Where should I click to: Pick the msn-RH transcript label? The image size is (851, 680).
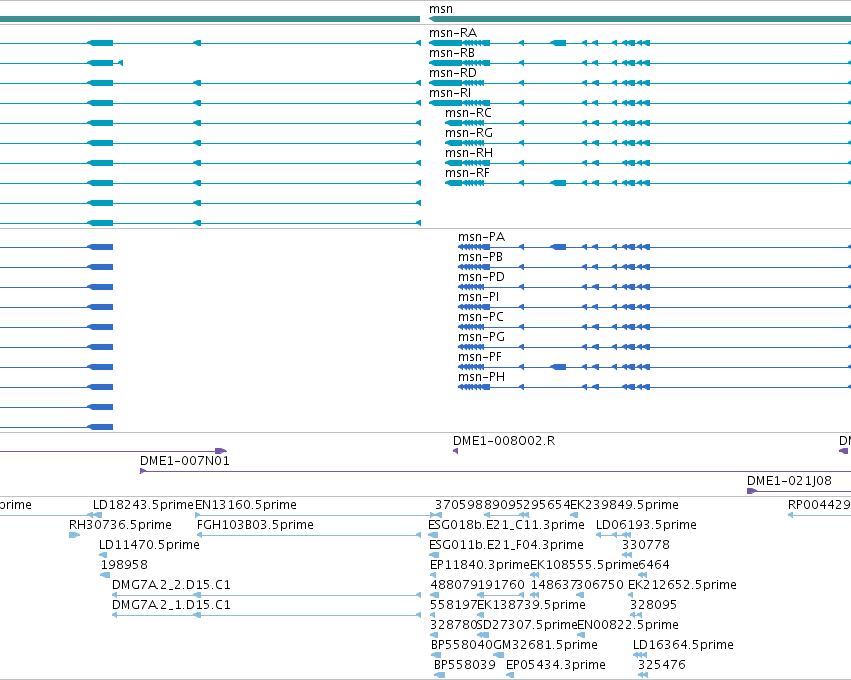(x=469, y=154)
